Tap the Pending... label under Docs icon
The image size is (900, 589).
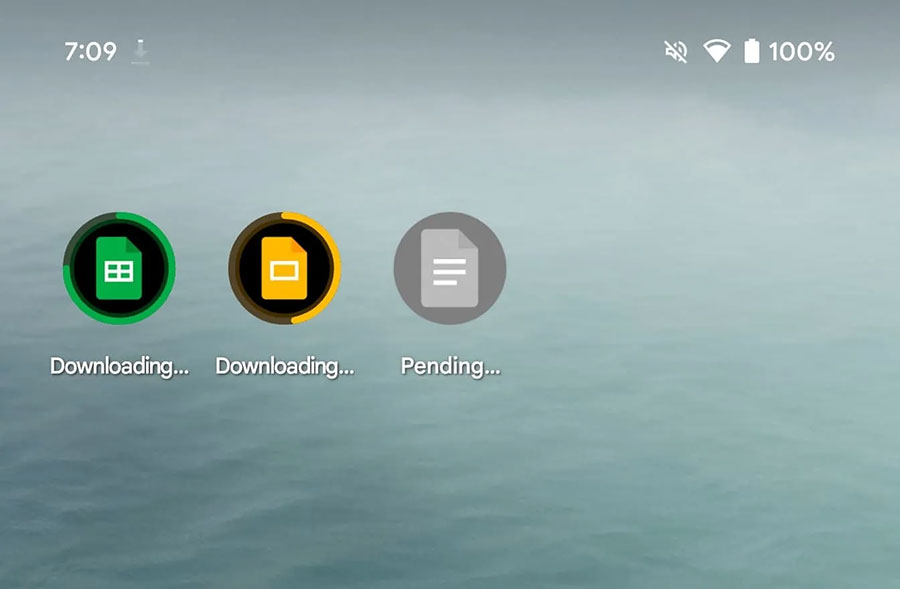point(451,366)
